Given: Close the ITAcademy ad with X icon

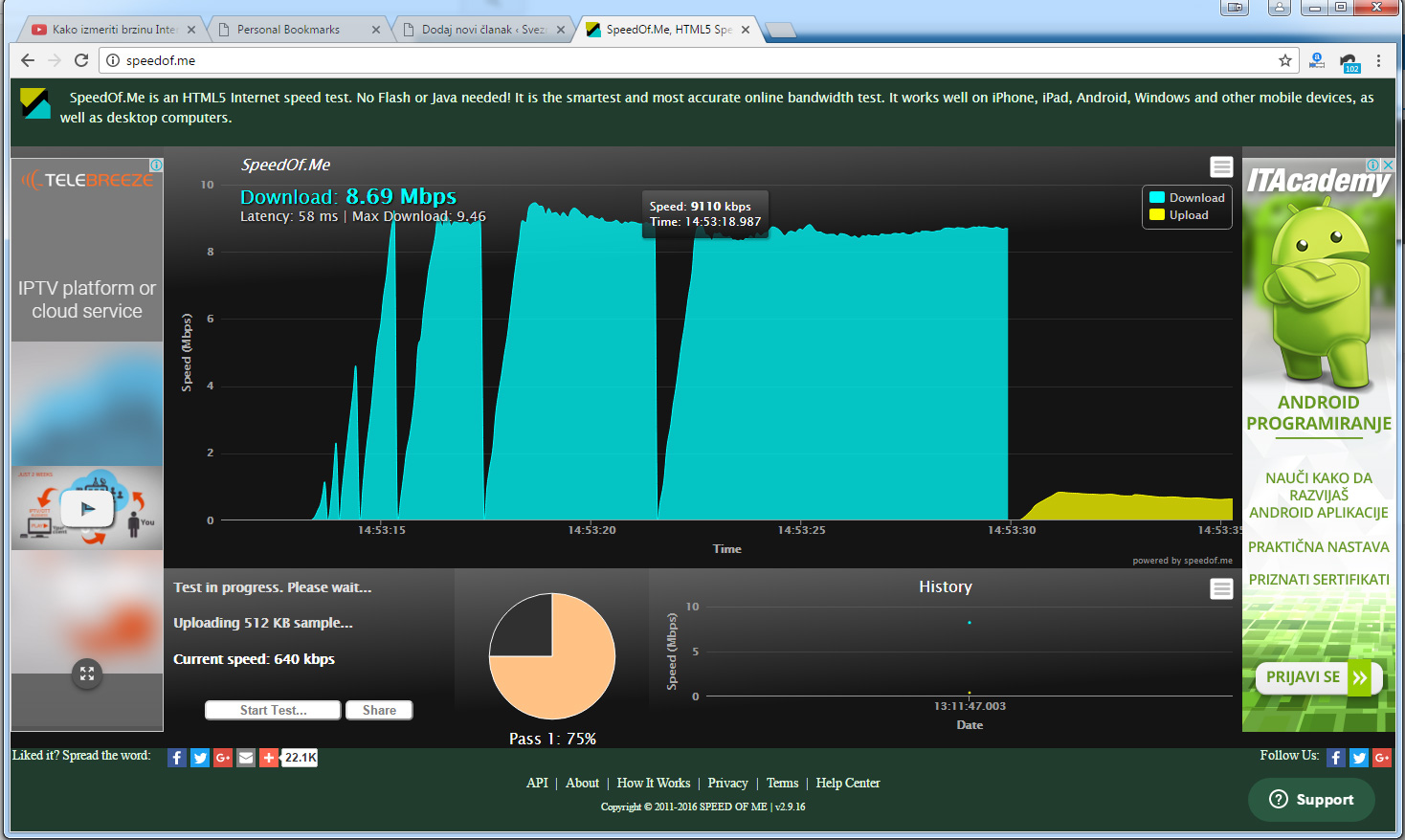Looking at the screenshot, I should pyautogui.click(x=1389, y=165).
